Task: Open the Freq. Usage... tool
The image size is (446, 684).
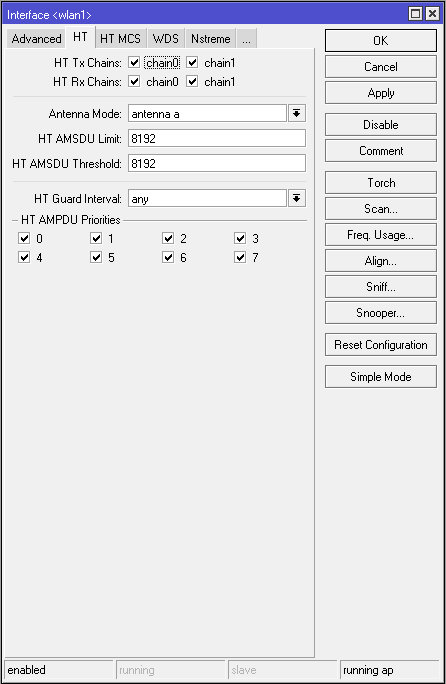Action: 381,235
